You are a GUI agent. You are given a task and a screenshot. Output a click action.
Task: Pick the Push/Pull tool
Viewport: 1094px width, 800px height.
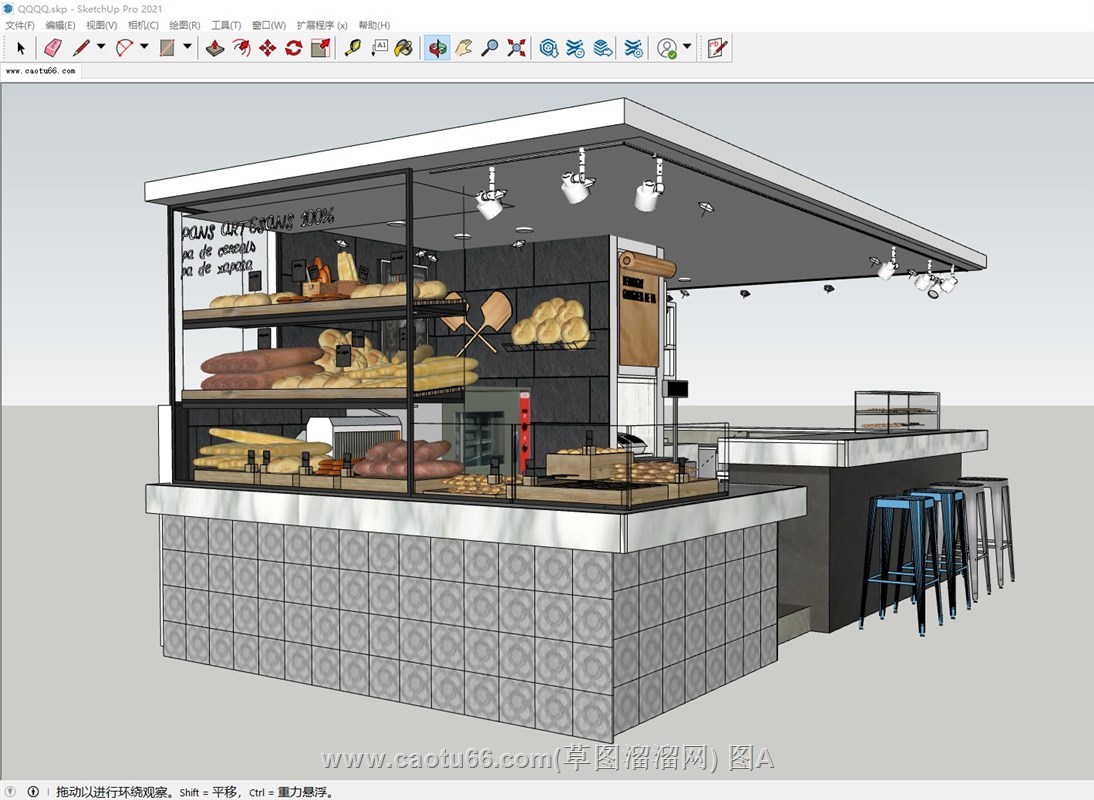(x=215, y=47)
